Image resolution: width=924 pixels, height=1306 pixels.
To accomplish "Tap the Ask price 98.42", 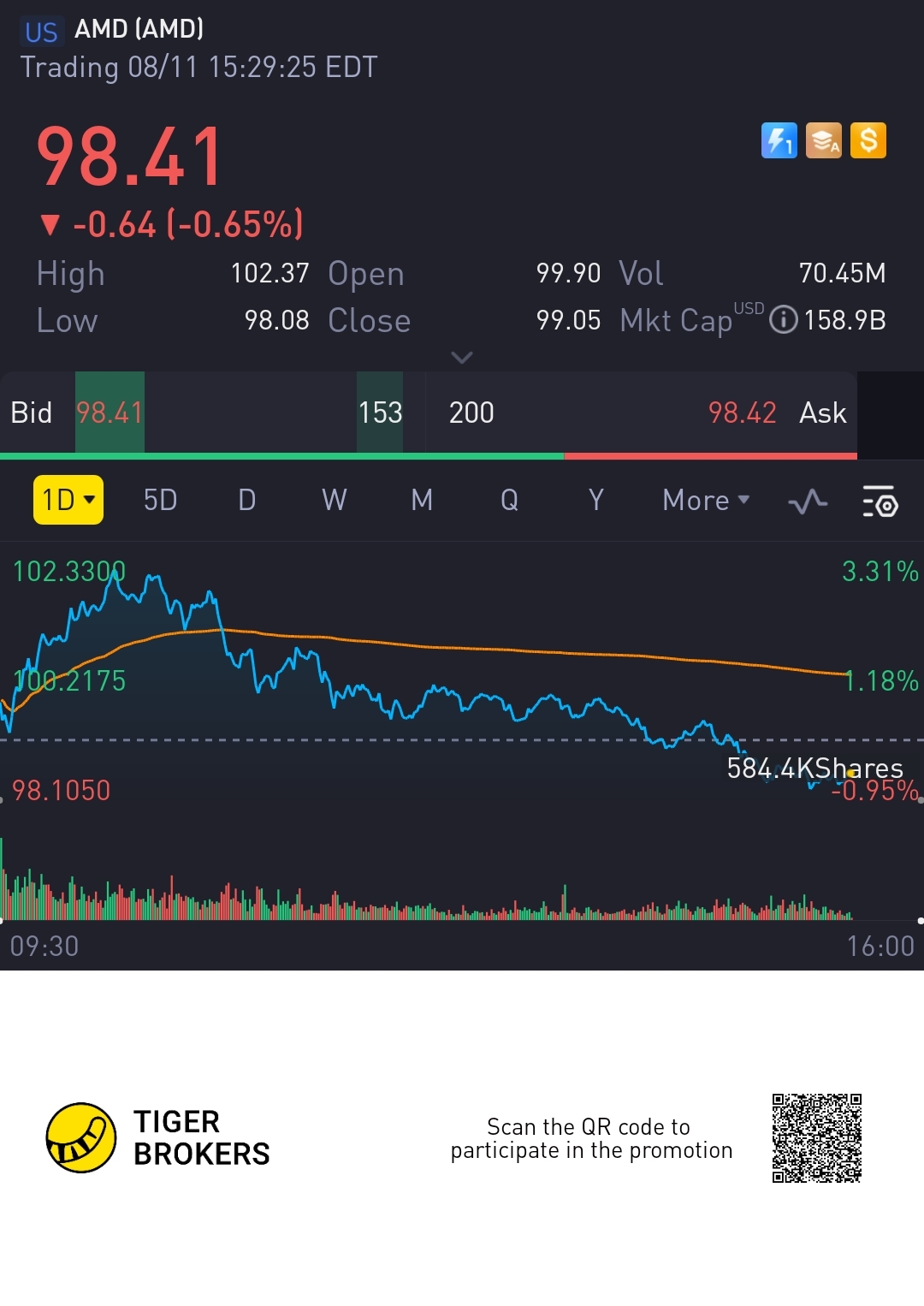I will tap(742, 413).
